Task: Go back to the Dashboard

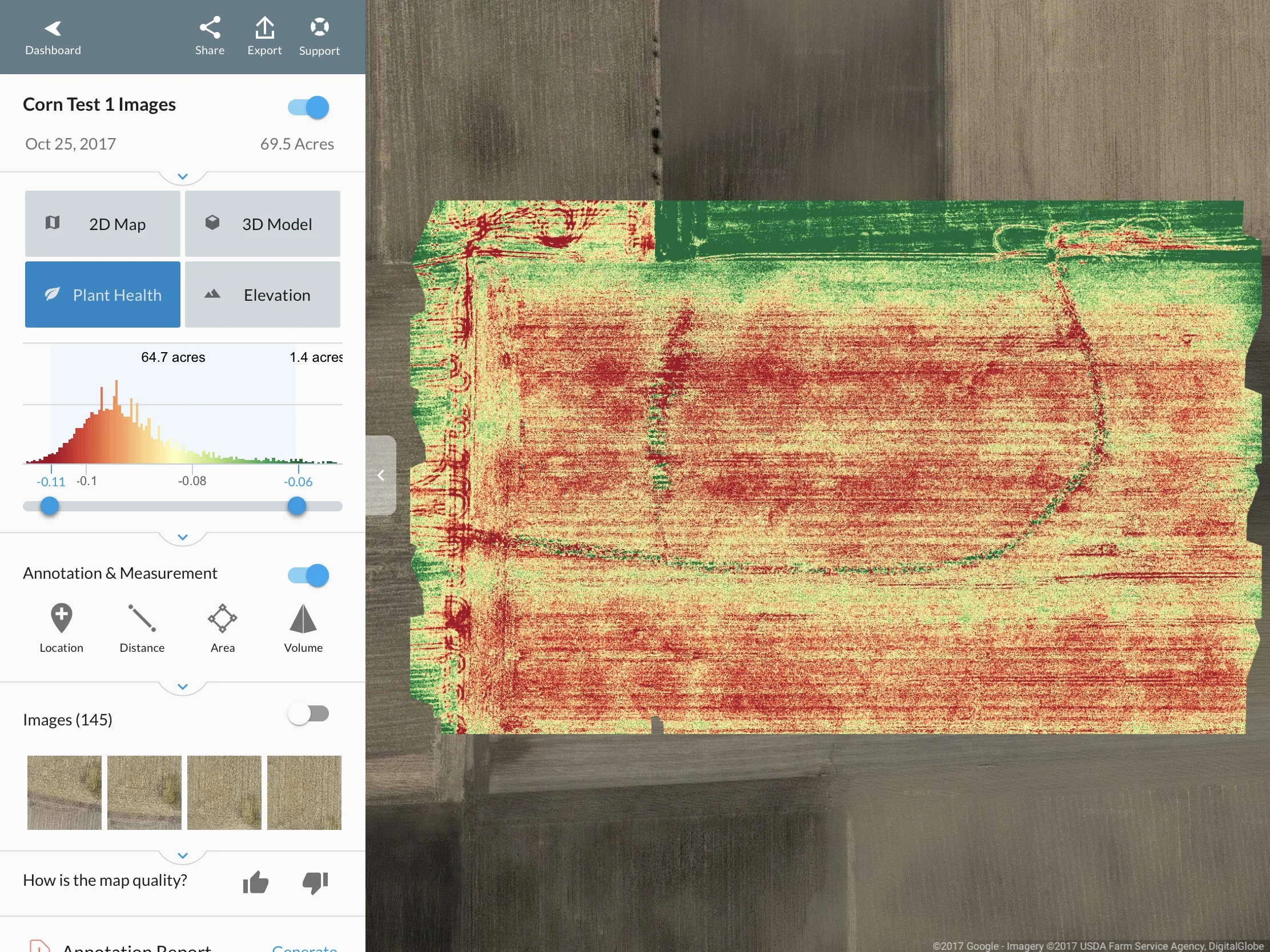Action: [x=53, y=37]
